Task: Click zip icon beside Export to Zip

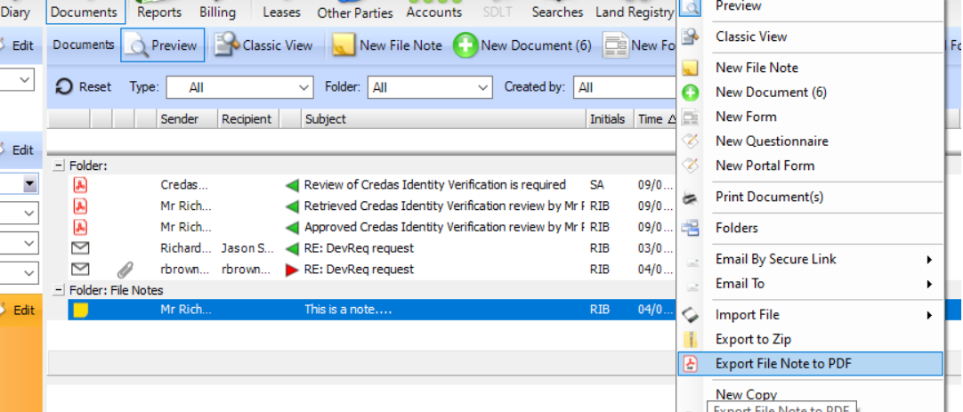Action: tap(691, 339)
